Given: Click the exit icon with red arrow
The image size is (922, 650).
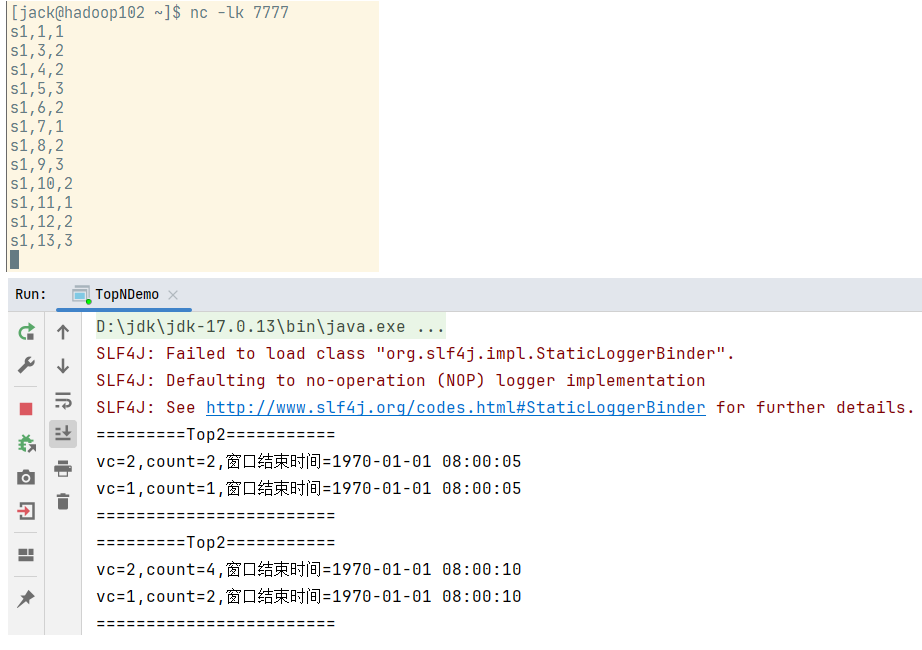Looking at the screenshot, I should tap(26, 511).
